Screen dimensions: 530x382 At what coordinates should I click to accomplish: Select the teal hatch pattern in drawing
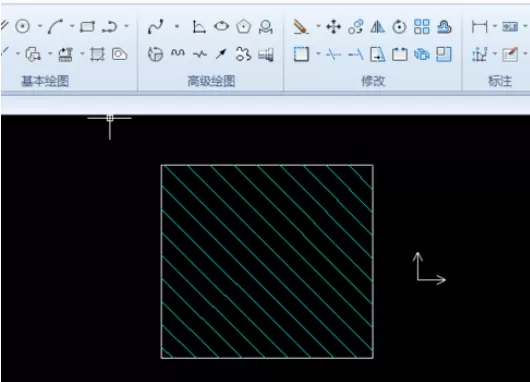click(x=267, y=261)
